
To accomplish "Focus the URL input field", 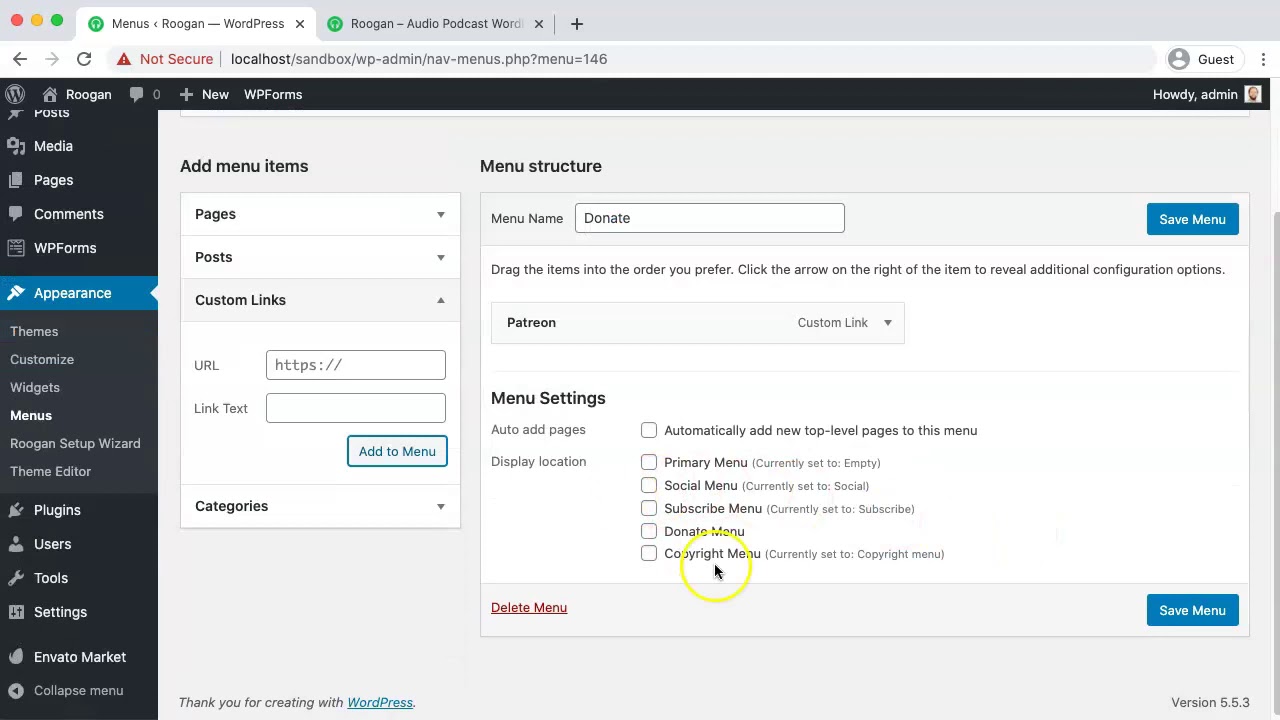I will (x=356, y=365).
